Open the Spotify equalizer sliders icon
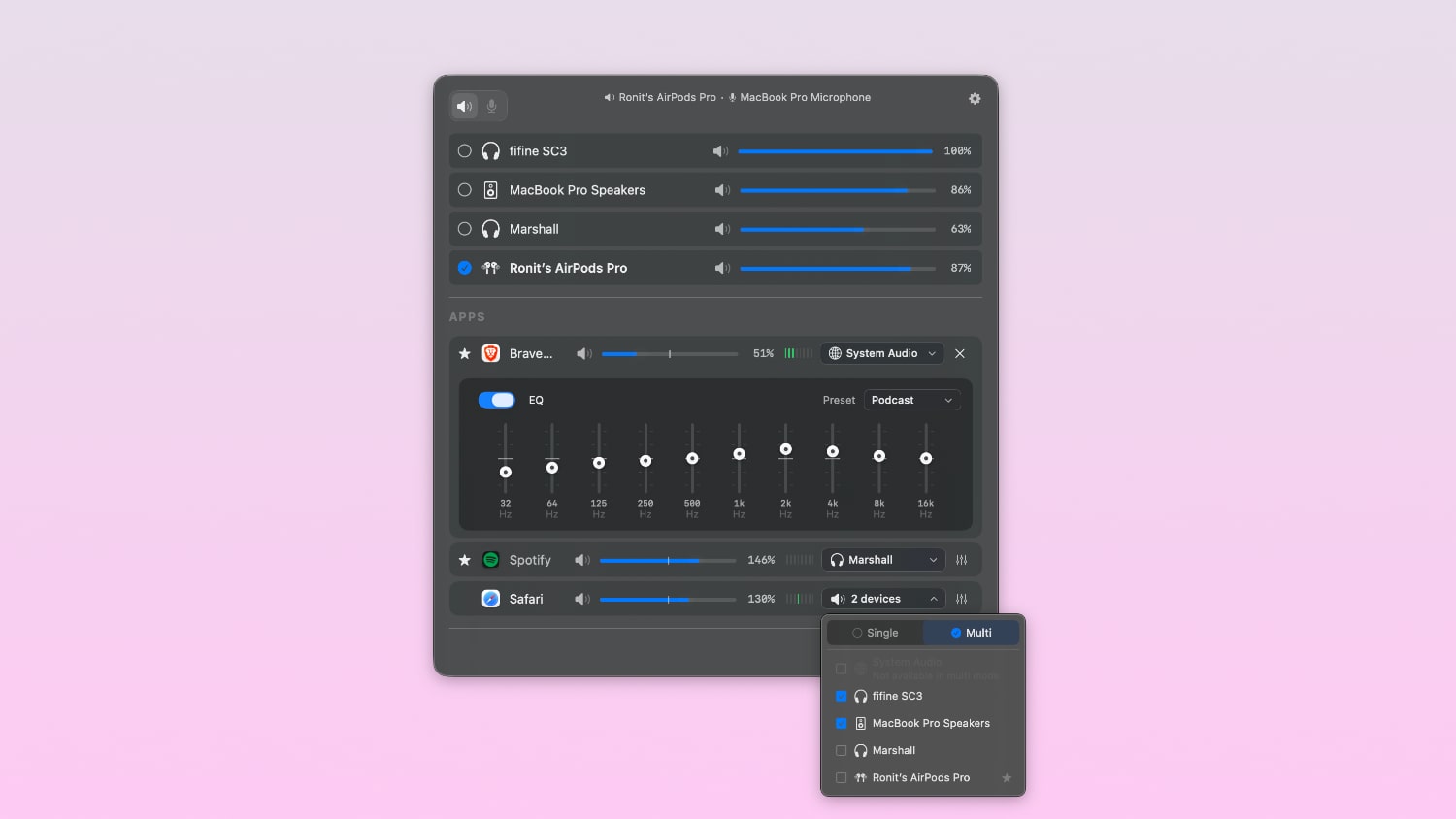 pos(961,560)
